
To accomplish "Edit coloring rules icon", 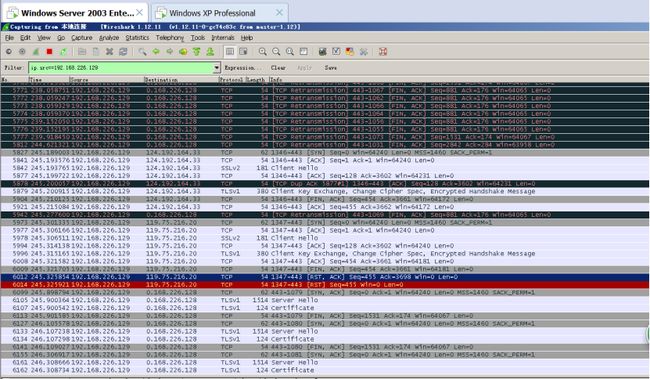I will 350,52.
